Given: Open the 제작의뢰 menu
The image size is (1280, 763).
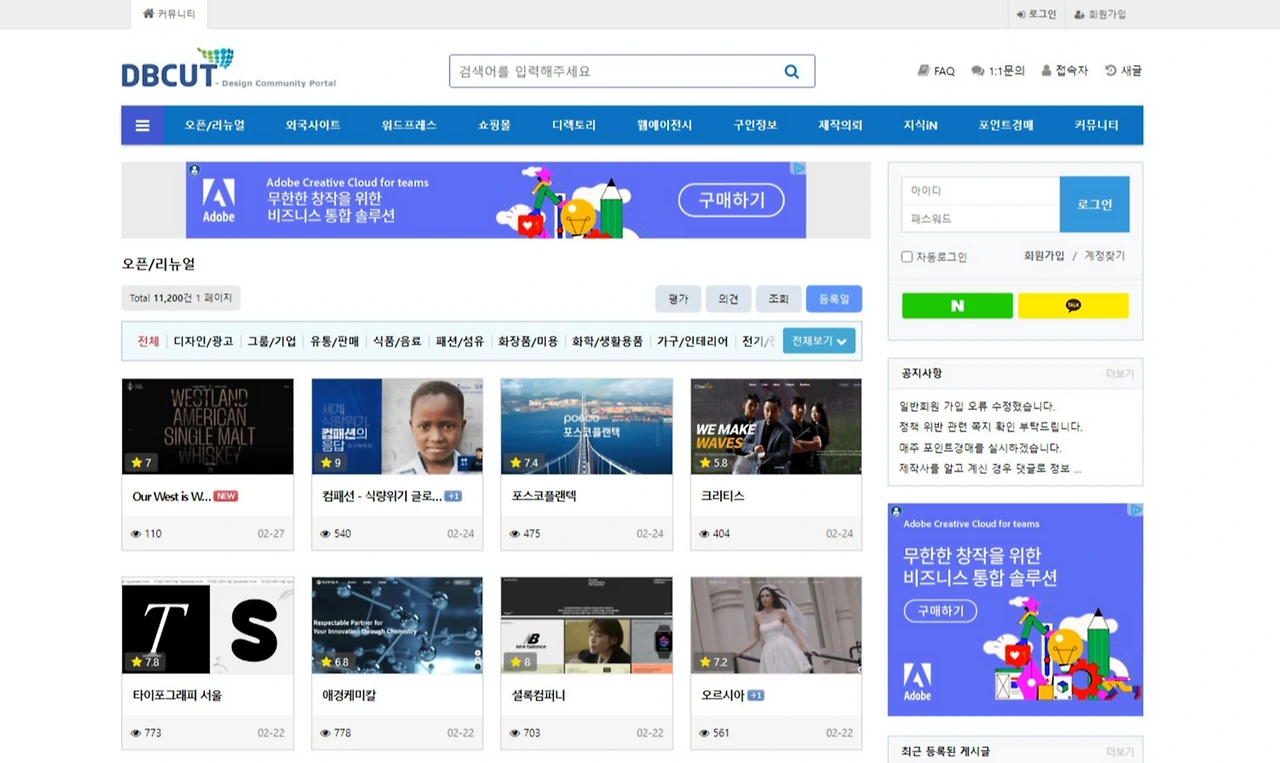Looking at the screenshot, I should pyautogui.click(x=840, y=126).
